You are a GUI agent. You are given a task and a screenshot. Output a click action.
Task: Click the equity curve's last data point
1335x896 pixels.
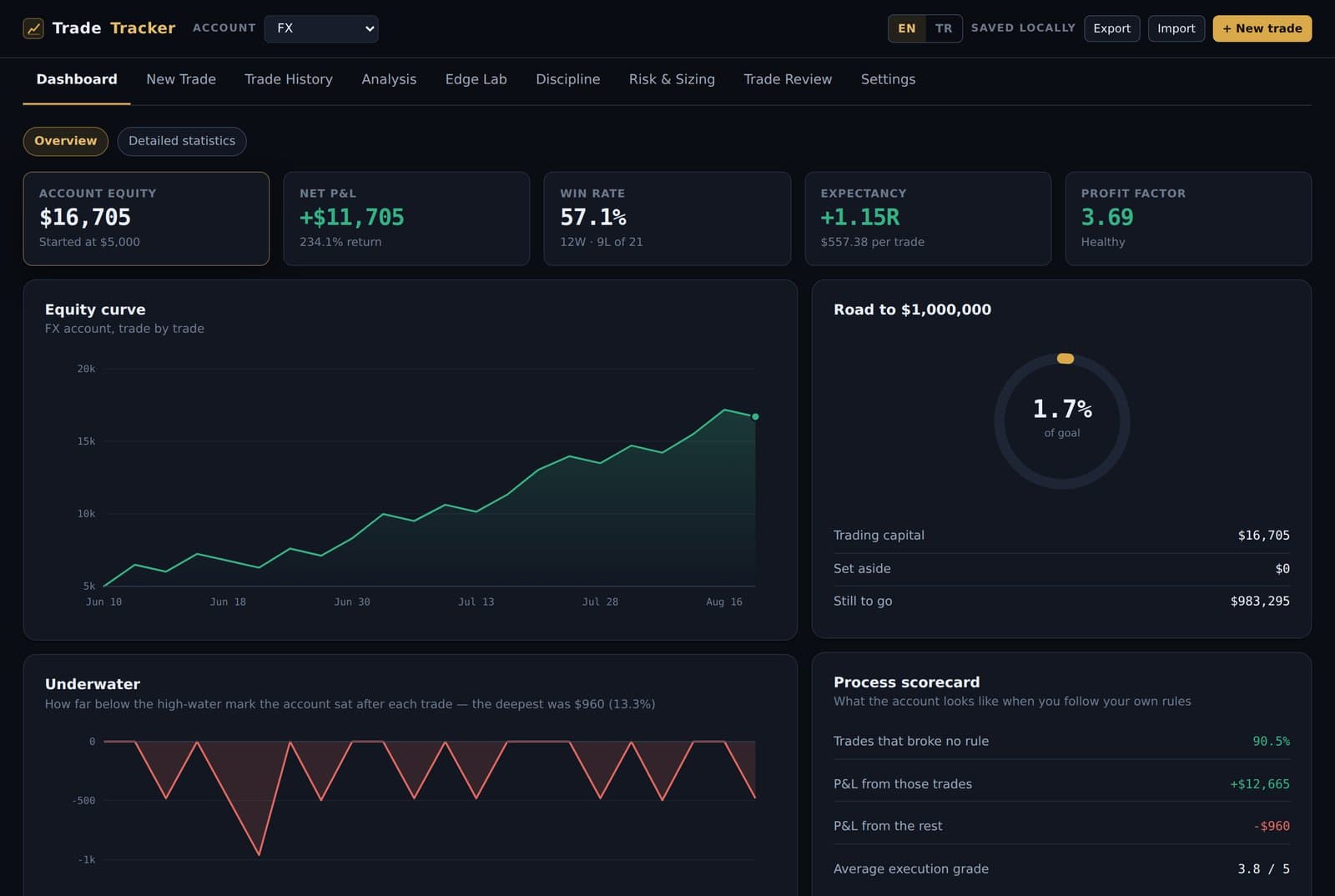[x=755, y=416]
